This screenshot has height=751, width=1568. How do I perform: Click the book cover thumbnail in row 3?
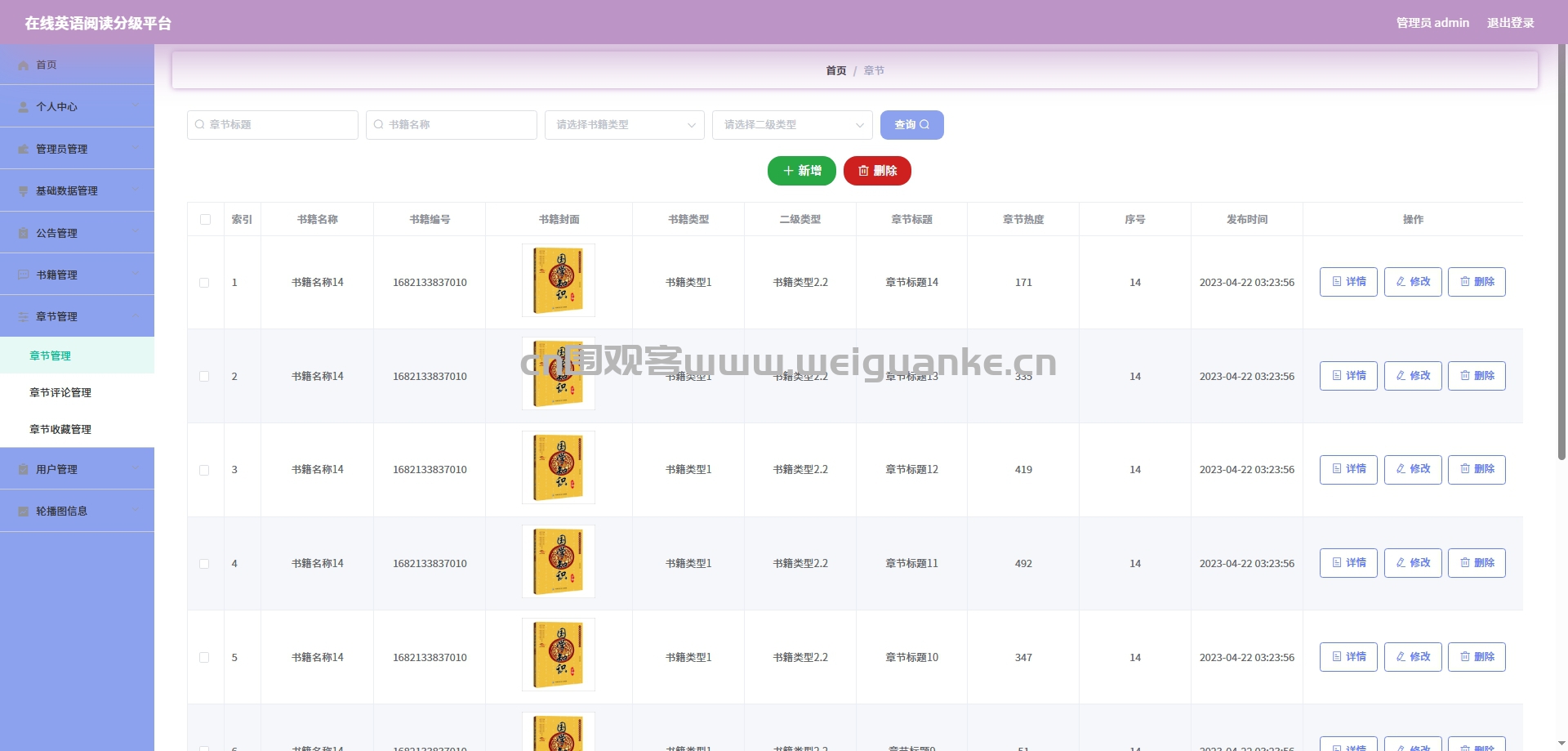pyautogui.click(x=559, y=467)
